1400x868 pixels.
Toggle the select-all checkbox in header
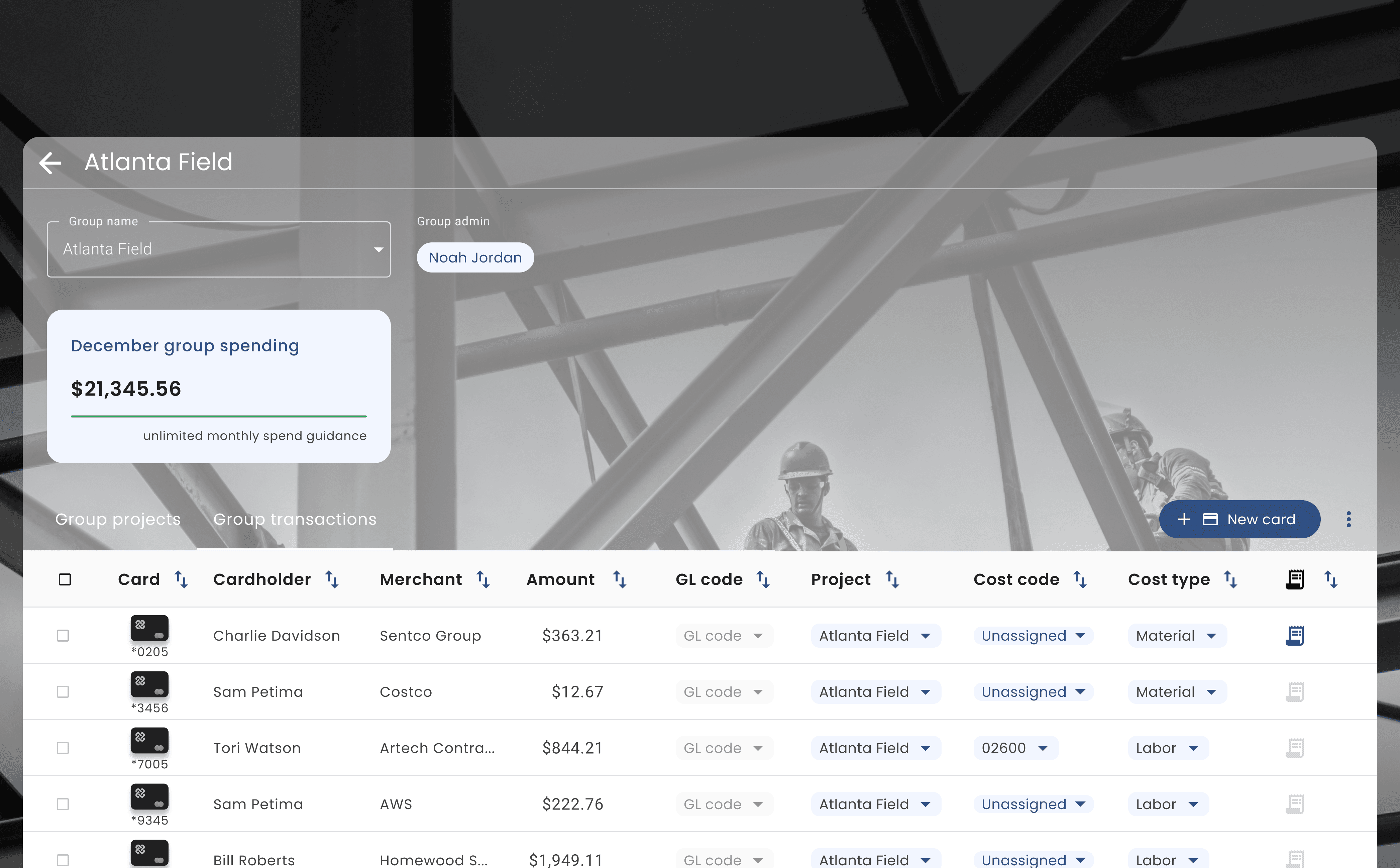(65, 580)
